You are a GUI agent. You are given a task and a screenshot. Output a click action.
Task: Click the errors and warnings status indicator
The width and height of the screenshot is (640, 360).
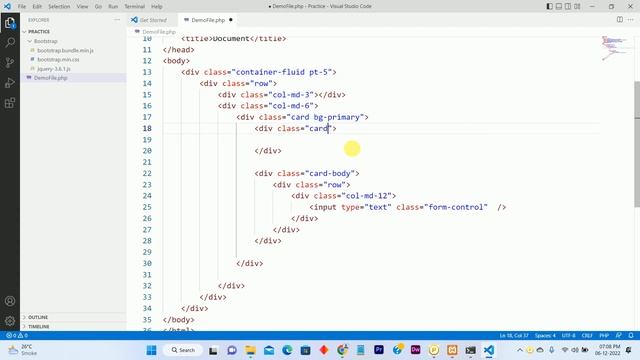[x=17, y=335]
